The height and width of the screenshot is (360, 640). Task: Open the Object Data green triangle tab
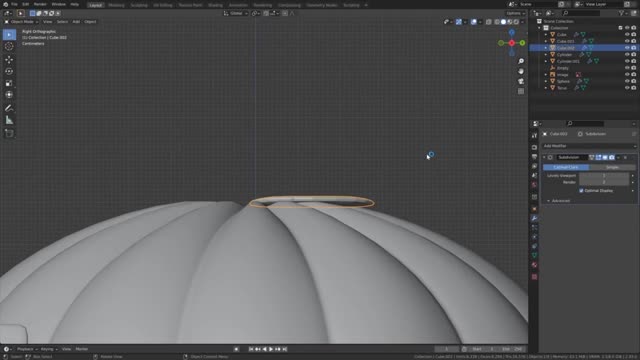(534, 255)
